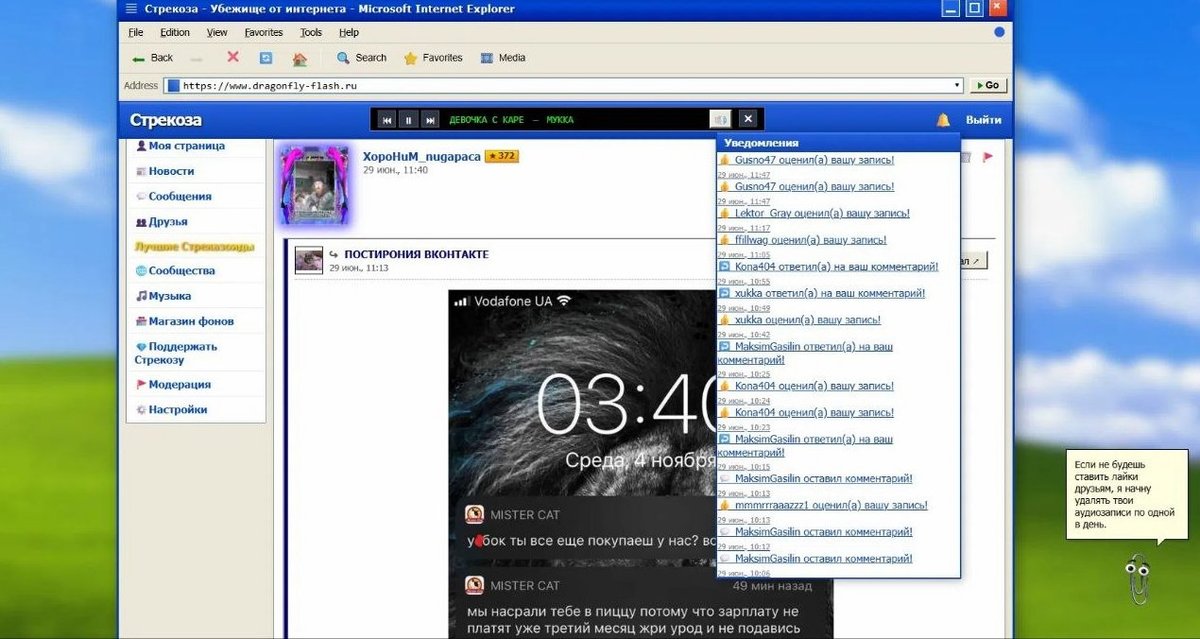This screenshot has width=1200, height=639.
Task: Stop page loading with the red X
Action: coord(233,57)
